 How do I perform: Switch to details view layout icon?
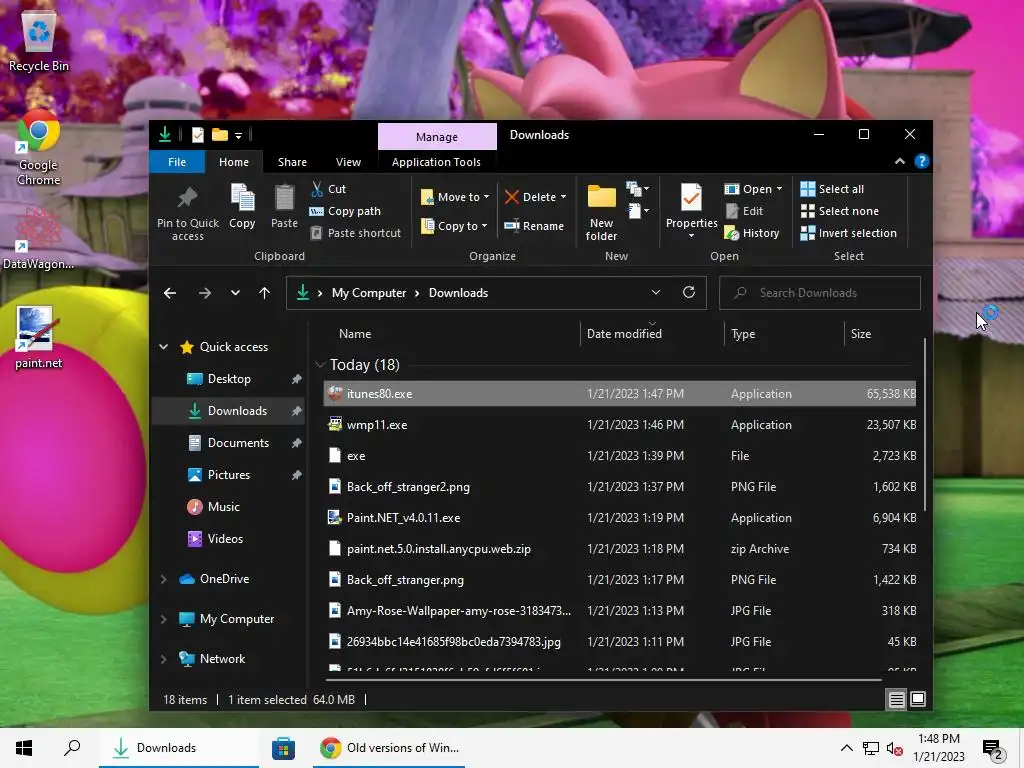coord(896,699)
